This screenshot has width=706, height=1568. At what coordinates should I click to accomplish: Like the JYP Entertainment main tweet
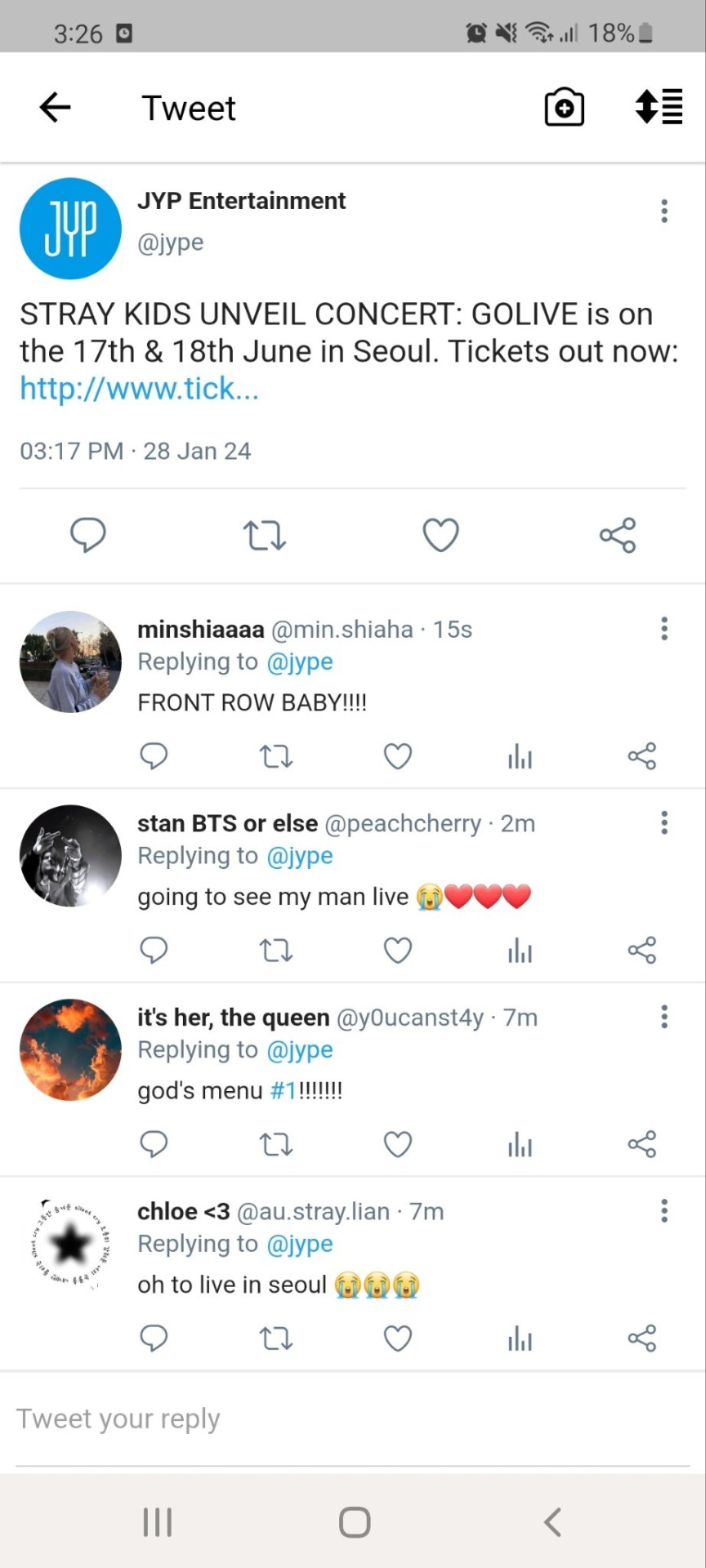pyautogui.click(x=440, y=535)
